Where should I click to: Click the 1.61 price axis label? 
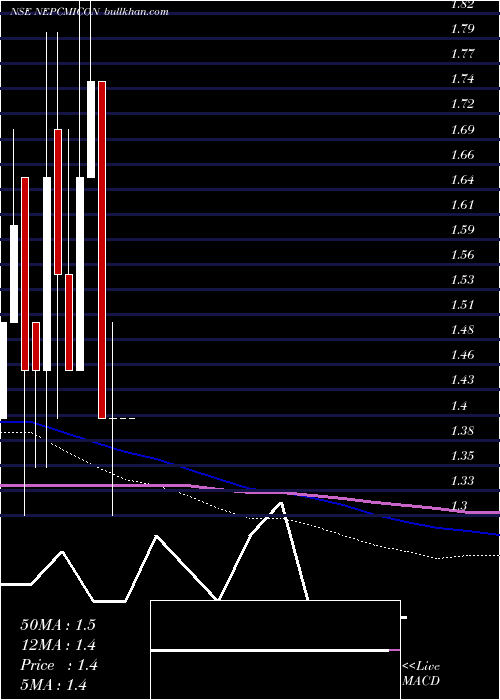click(x=462, y=205)
